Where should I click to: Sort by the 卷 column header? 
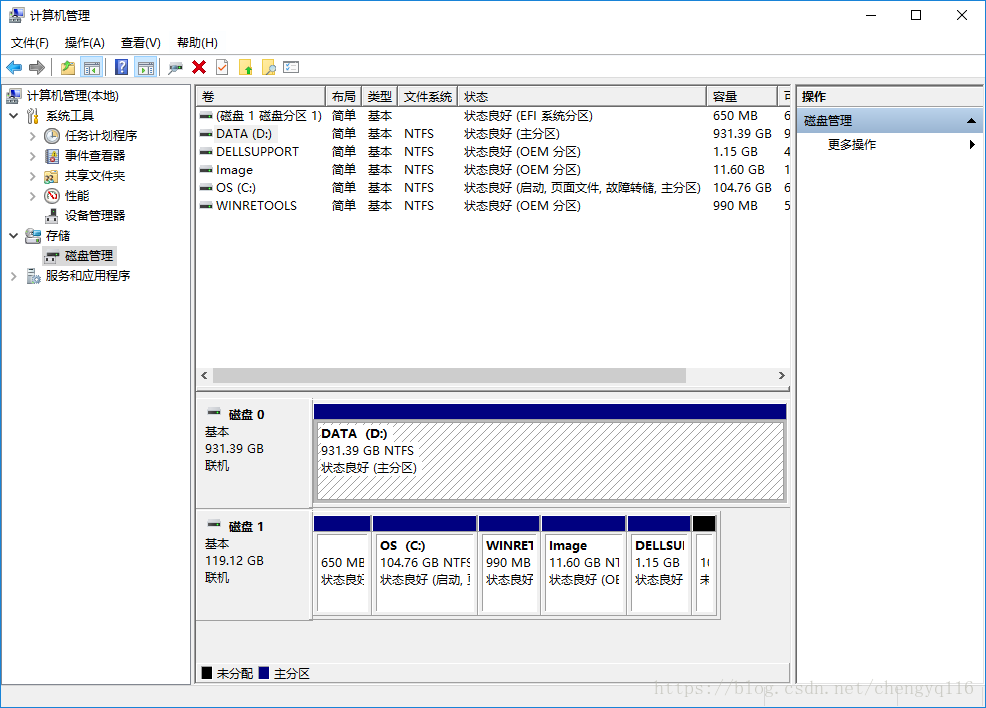click(260, 96)
